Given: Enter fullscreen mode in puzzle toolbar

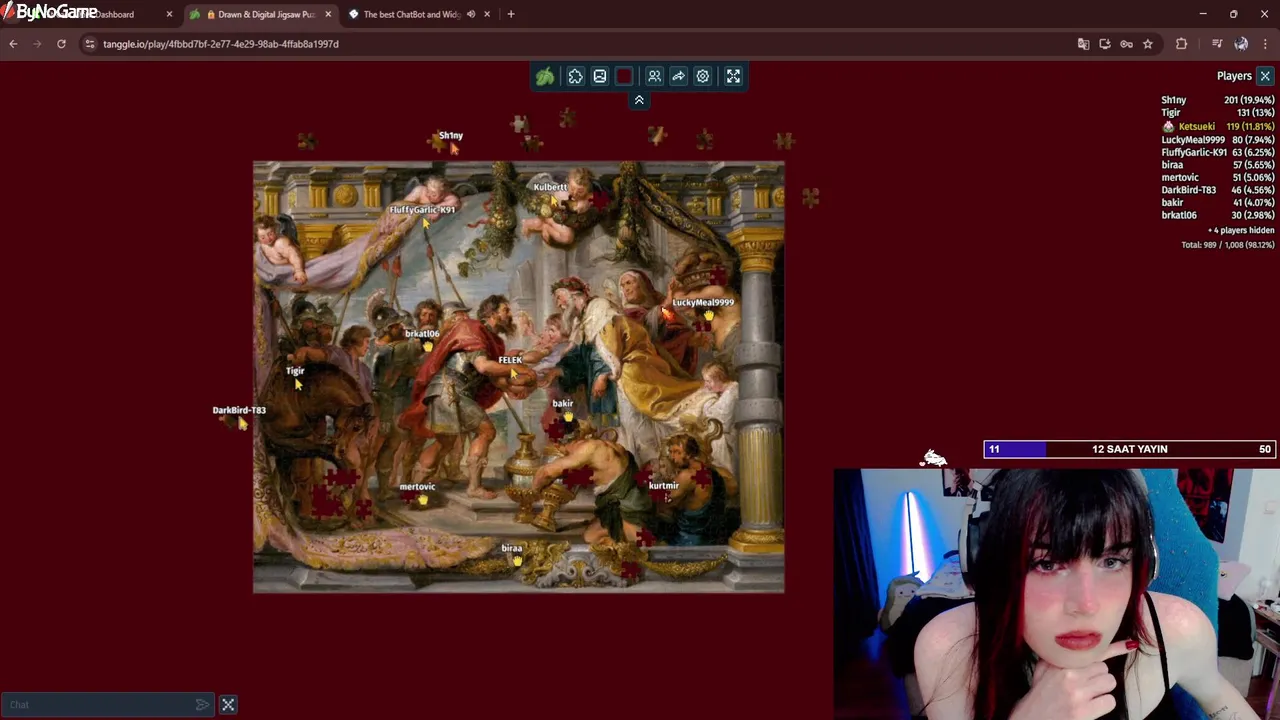Looking at the screenshot, I should coord(733,76).
